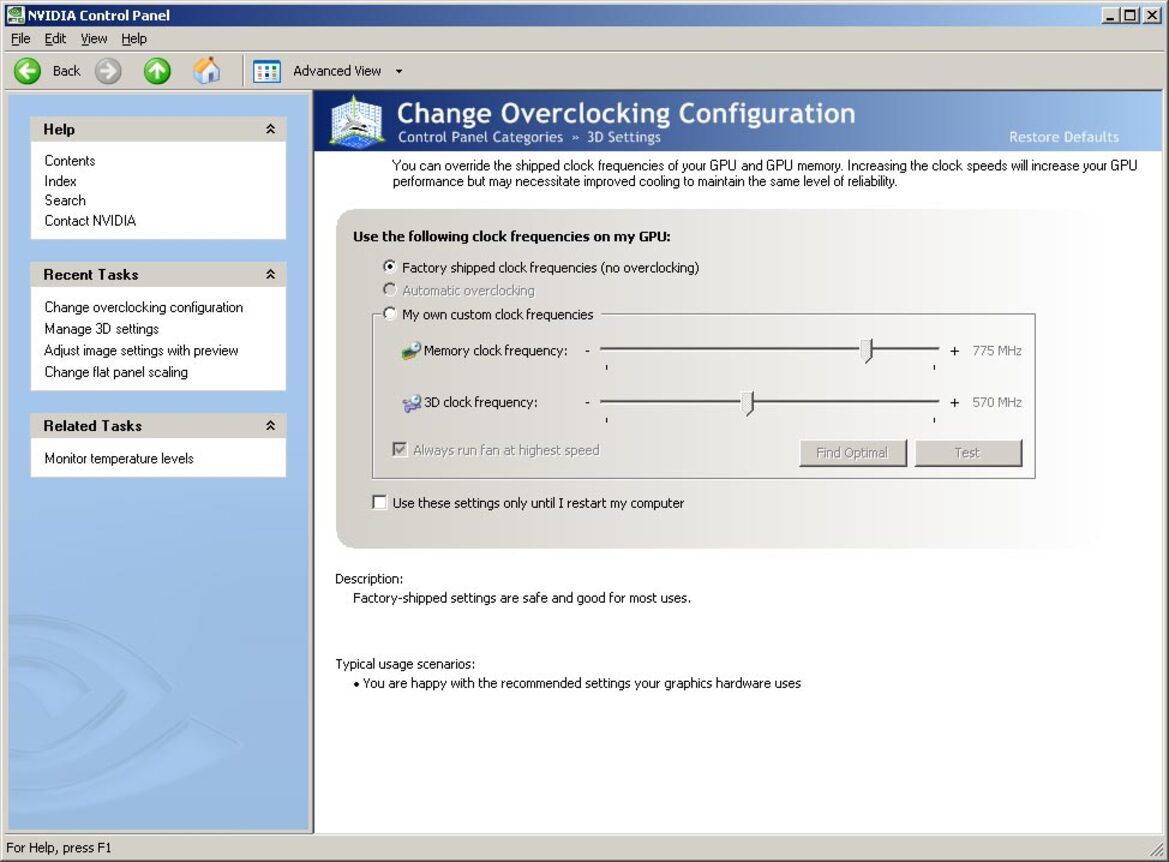Click the NVIDIA Control Panel title bar icon
The image size is (1169, 862).
tap(14, 15)
